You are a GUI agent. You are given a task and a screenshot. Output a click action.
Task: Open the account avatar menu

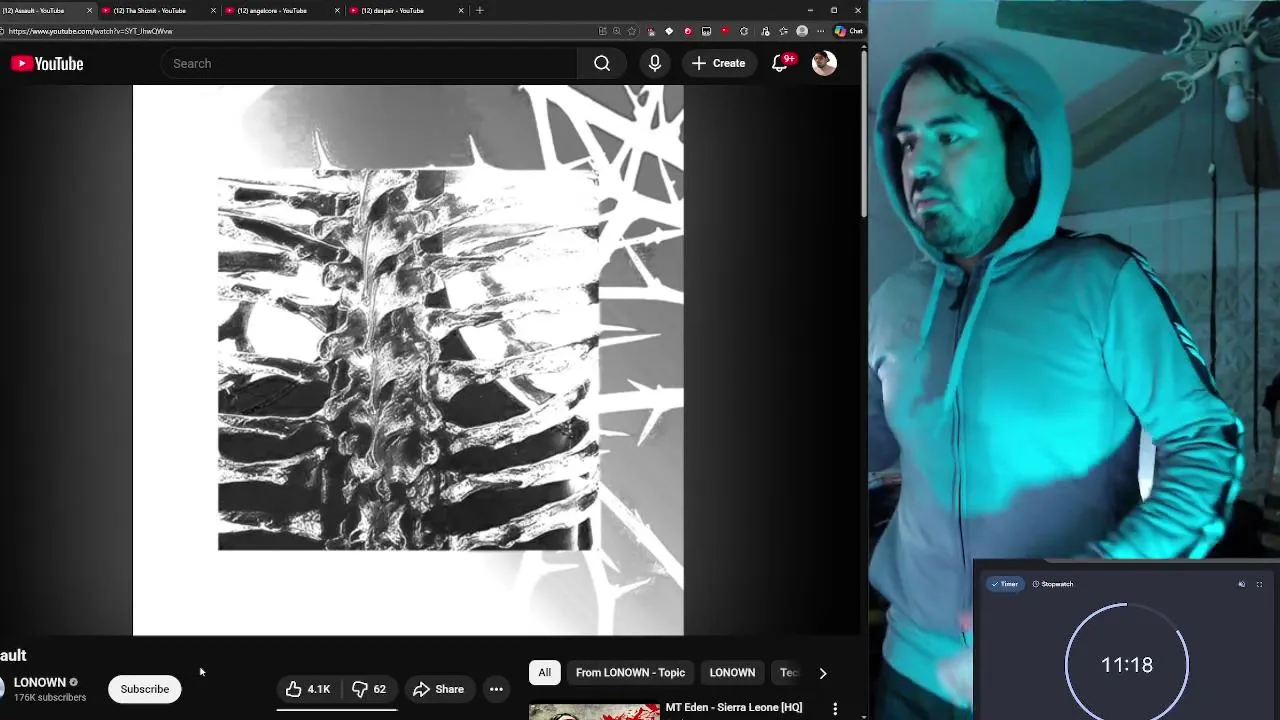824,63
